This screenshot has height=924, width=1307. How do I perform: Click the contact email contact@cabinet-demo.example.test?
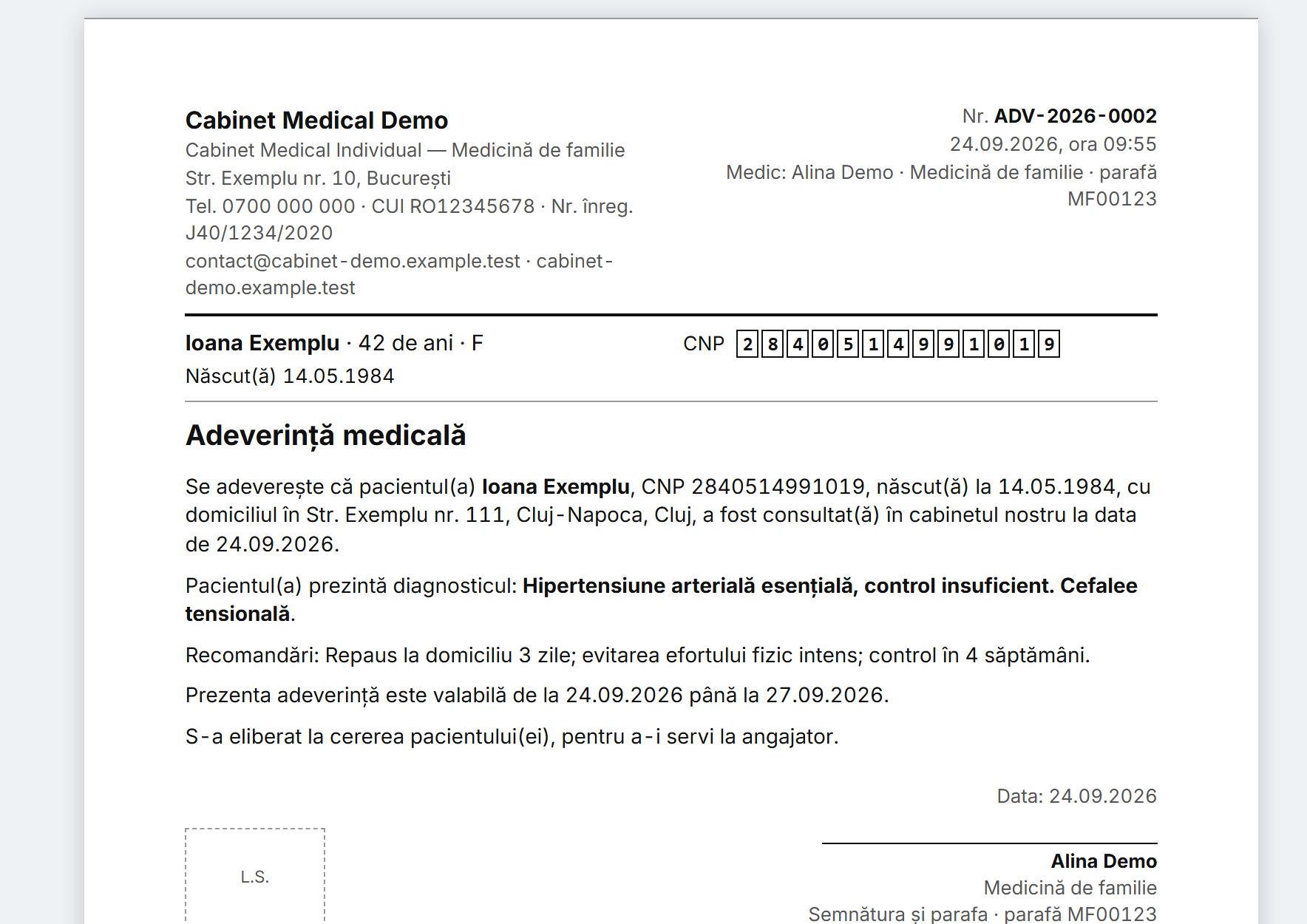pyautogui.click(x=353, y=261)
